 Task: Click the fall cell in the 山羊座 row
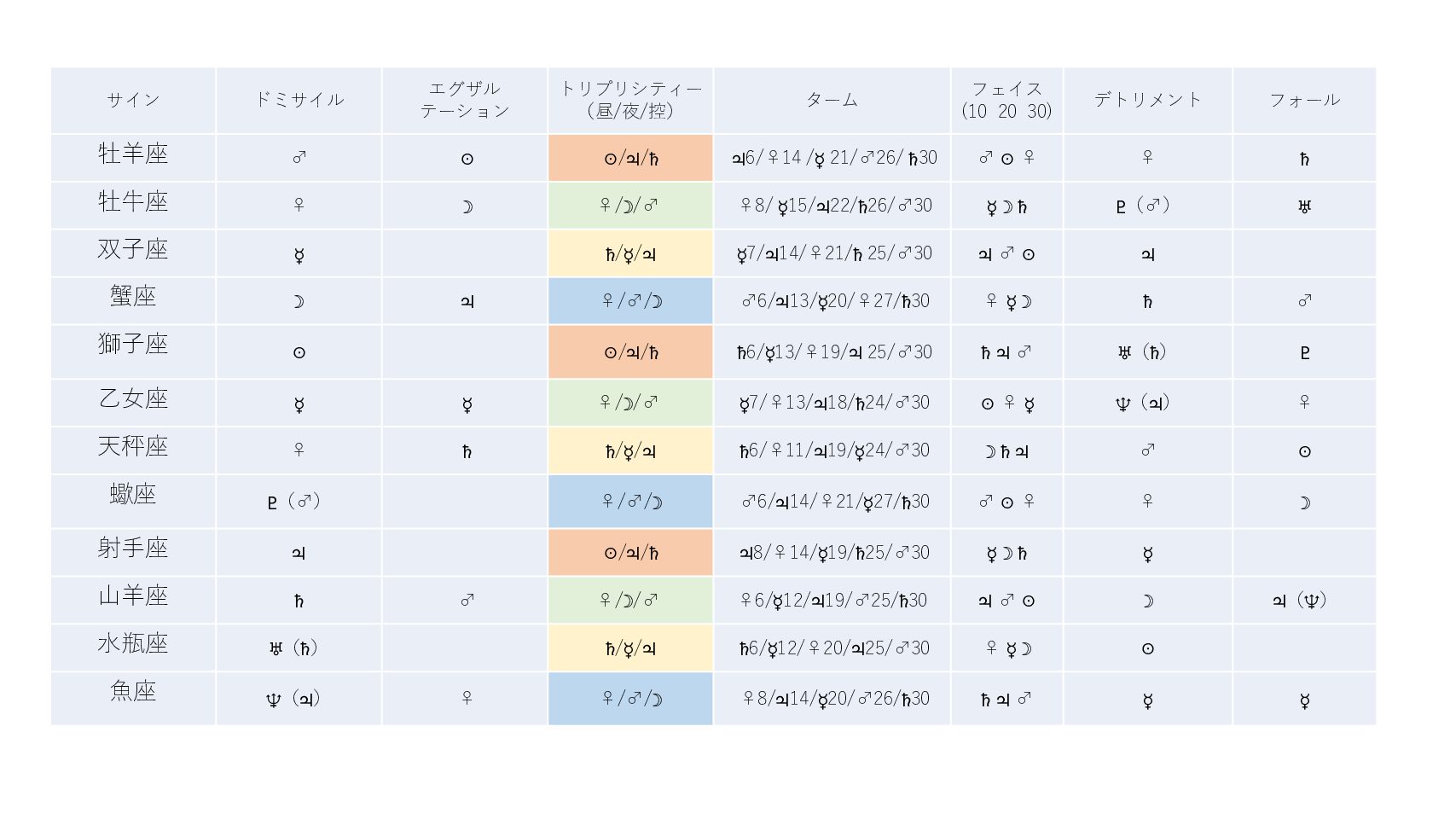point(1304,601)
